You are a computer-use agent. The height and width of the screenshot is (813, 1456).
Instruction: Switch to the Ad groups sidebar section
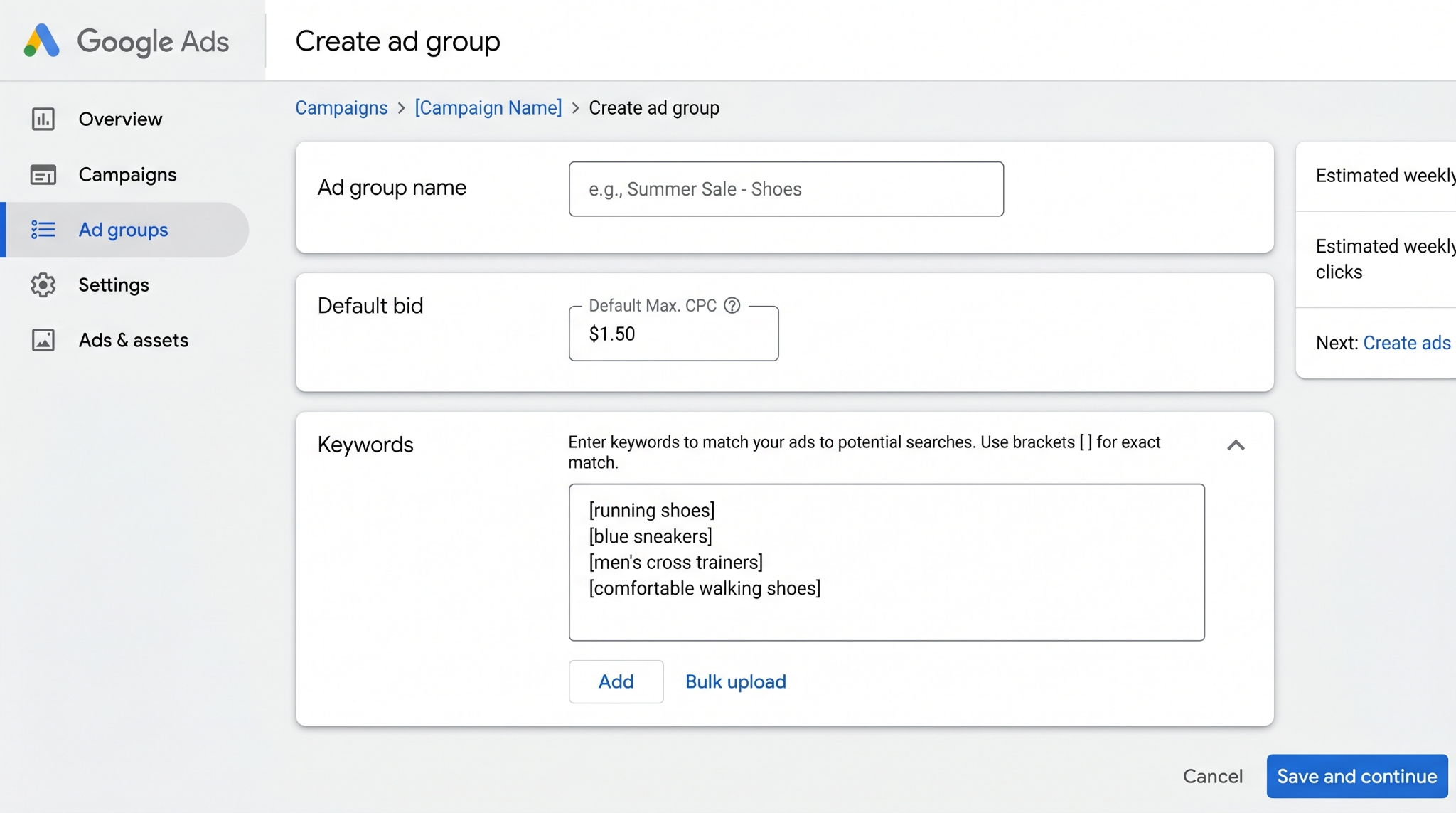tap(122, 229)
